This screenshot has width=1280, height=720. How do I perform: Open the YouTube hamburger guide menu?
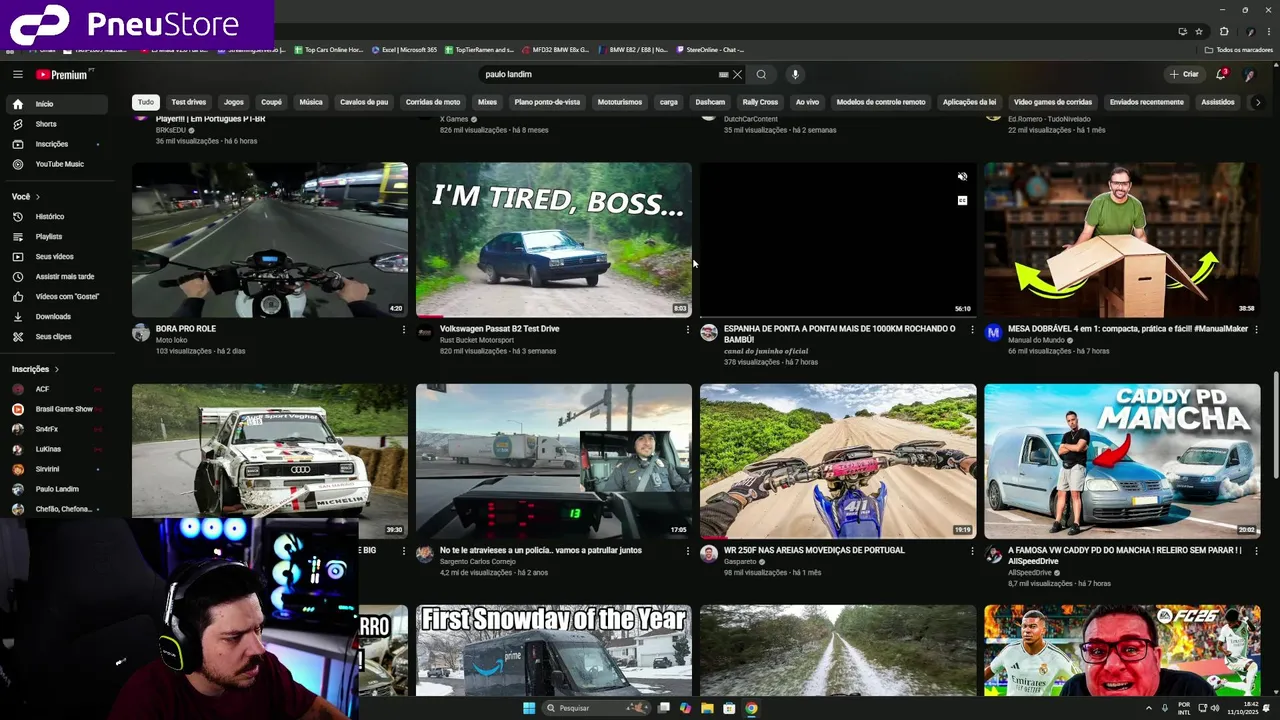(x=17, y=74)
